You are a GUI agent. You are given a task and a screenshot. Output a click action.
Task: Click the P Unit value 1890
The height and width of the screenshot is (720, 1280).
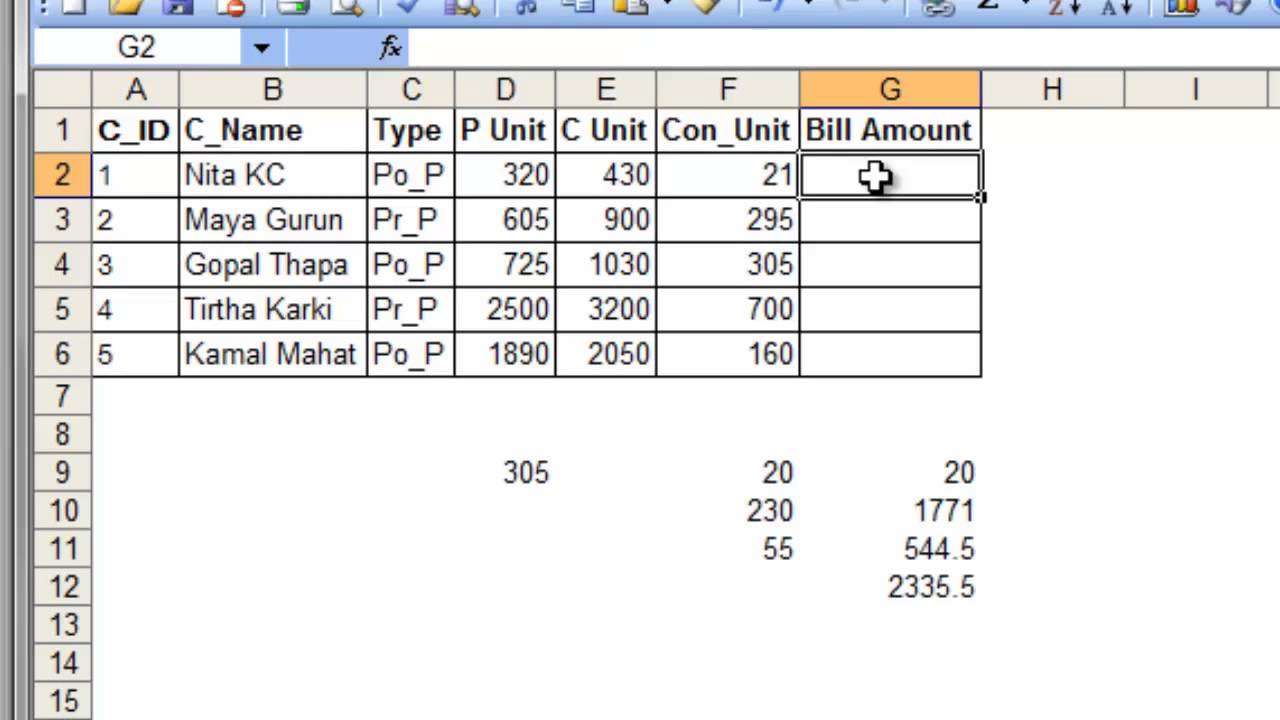click(x=505, y=355)
